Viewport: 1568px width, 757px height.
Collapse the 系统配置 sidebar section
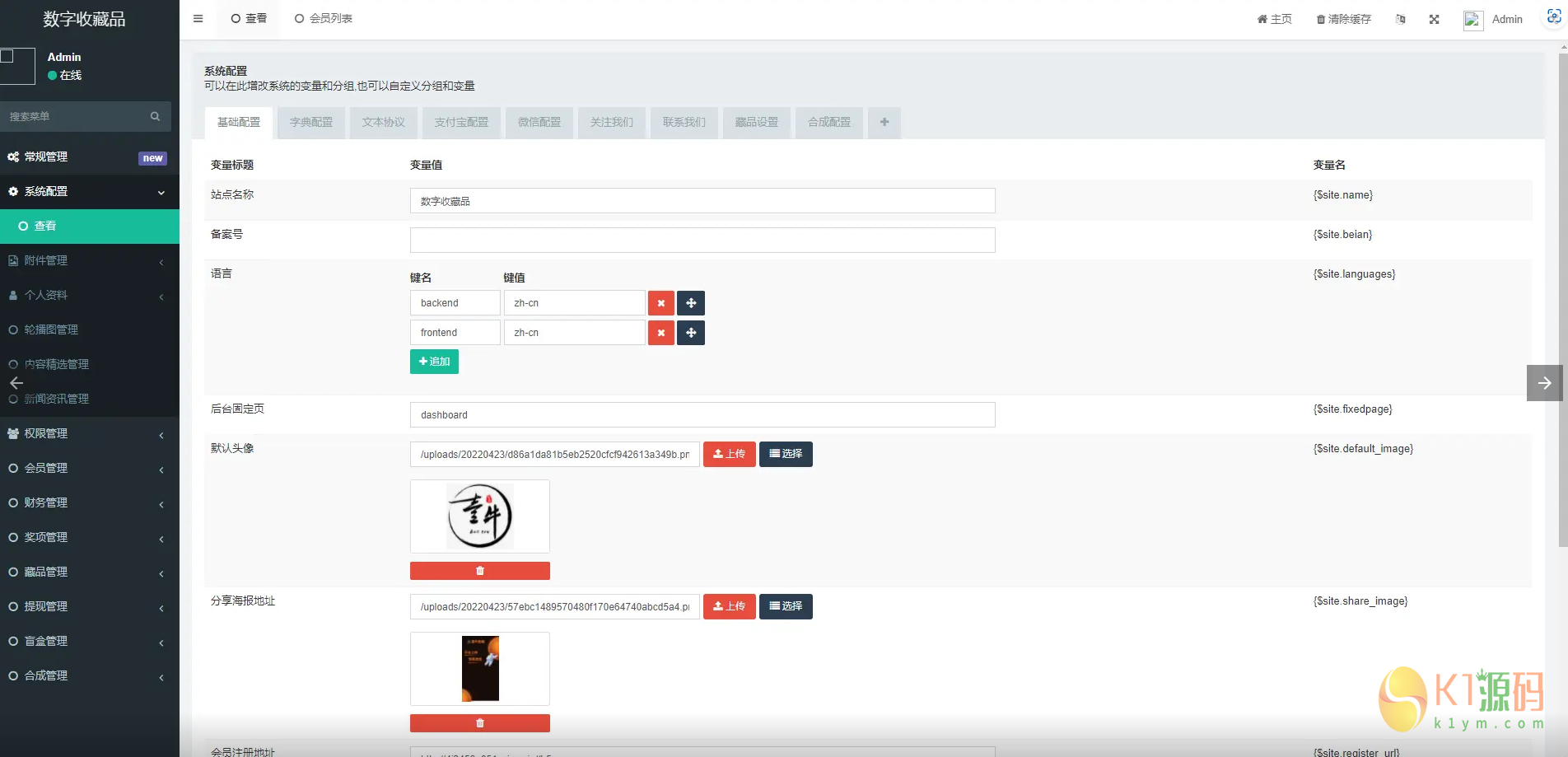pyautogui.click(x=90, y=191)
